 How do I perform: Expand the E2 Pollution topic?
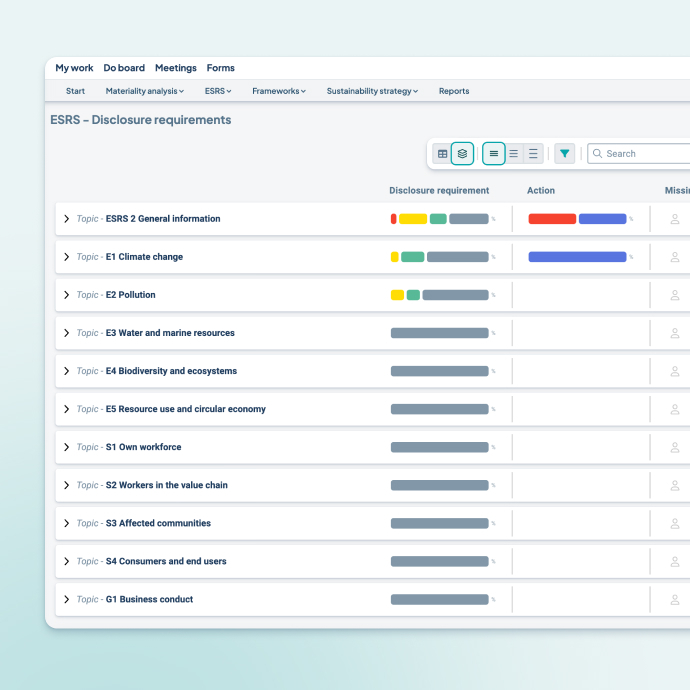click(x=67, y=295)
